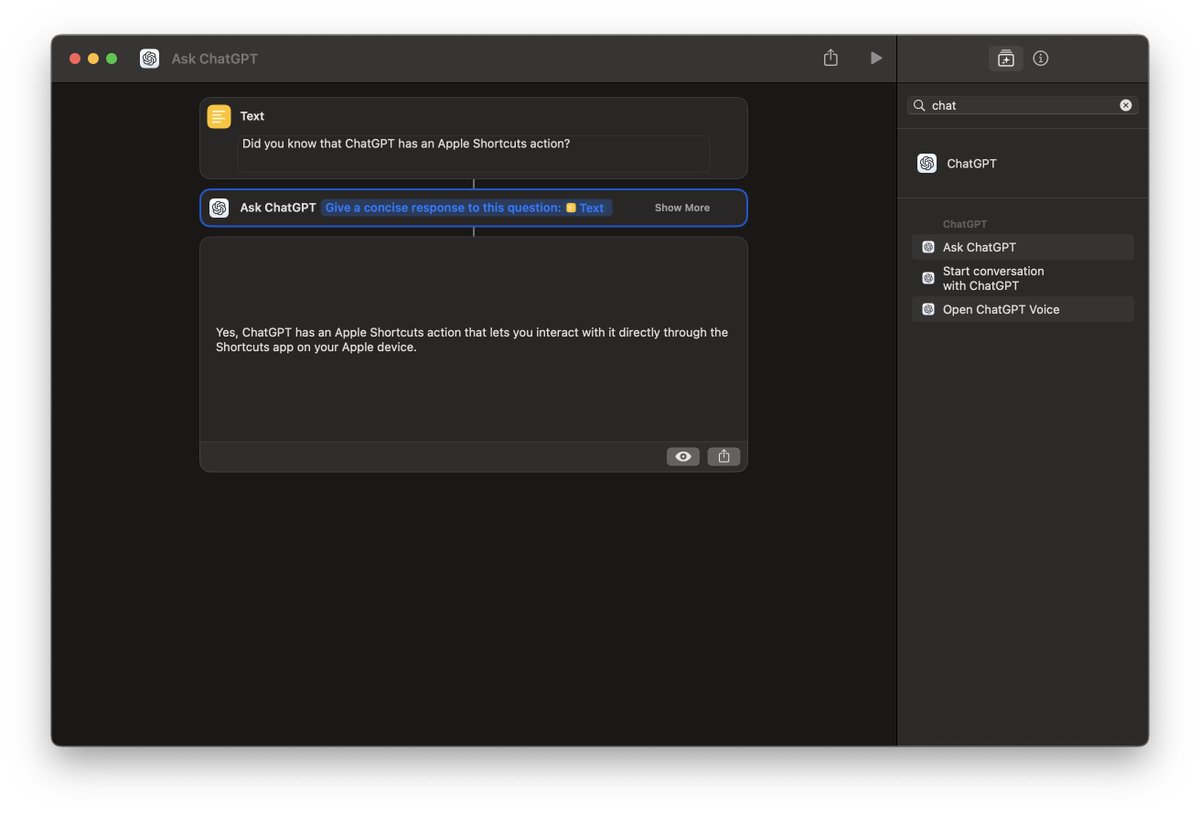Click icon beside Open ChatGPT Voice

928,309
